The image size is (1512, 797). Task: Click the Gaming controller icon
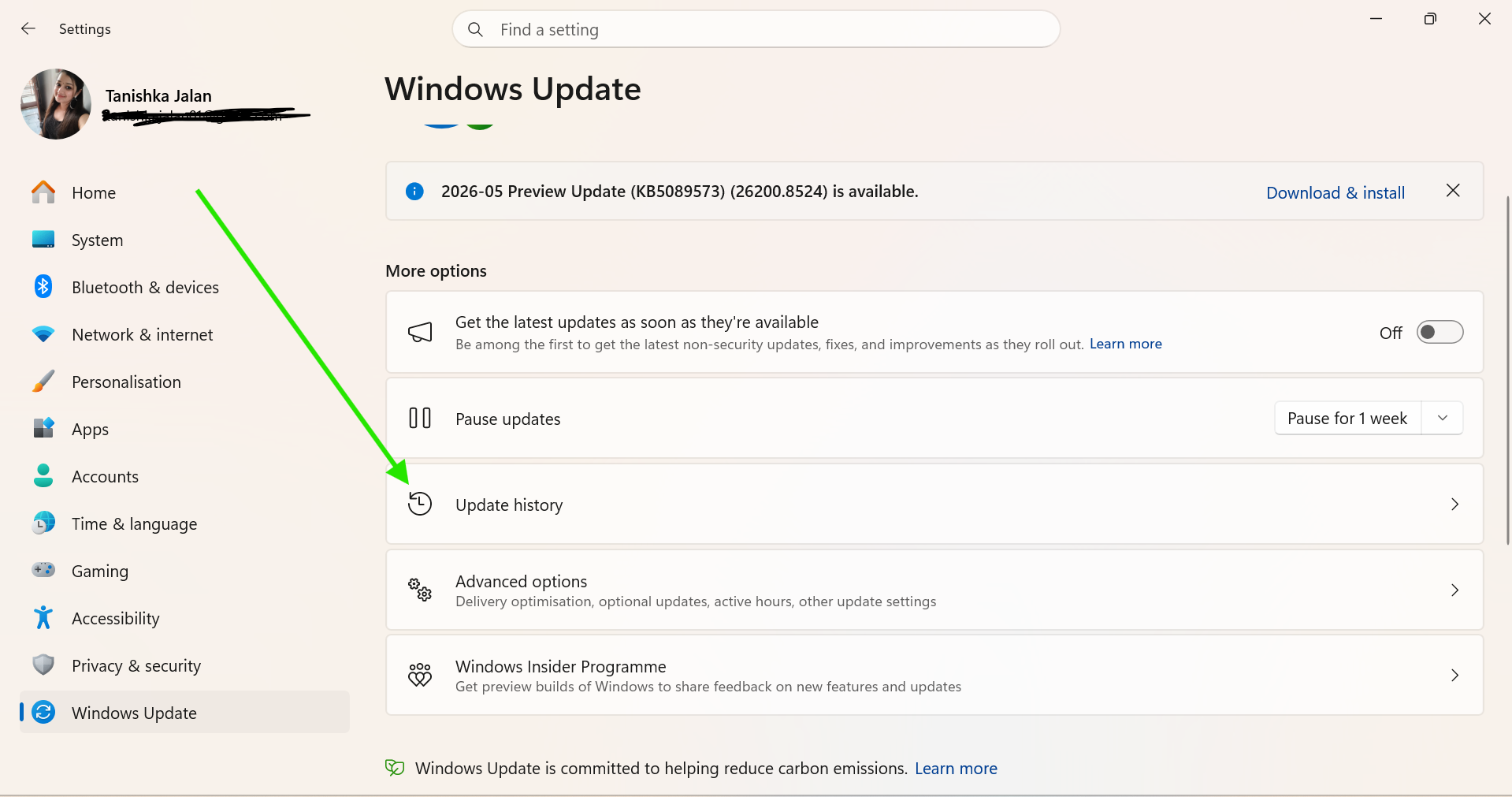click(x=43, y=570)
